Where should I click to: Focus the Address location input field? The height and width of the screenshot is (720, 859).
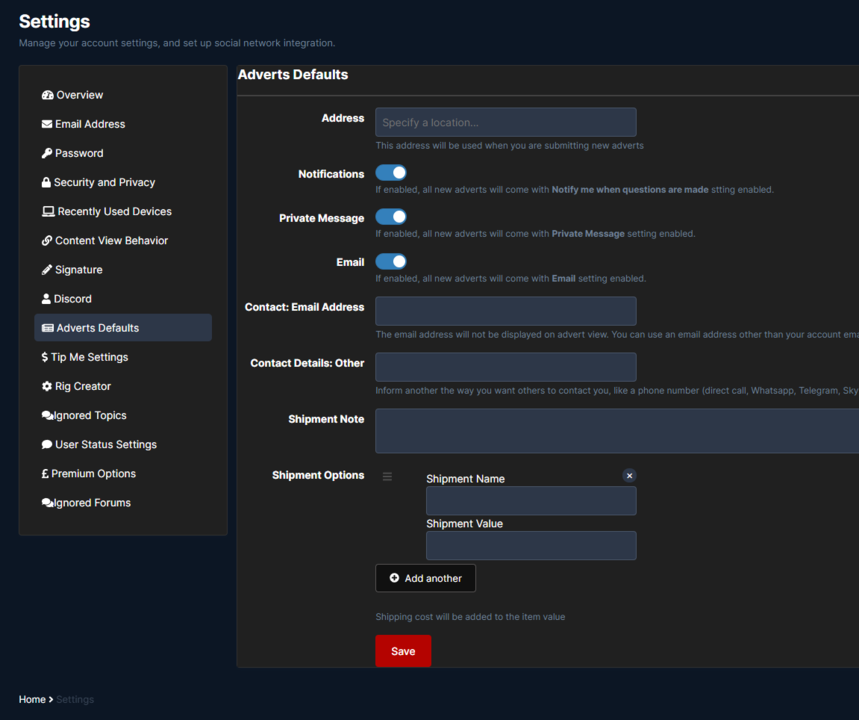(x=506, y=122)
